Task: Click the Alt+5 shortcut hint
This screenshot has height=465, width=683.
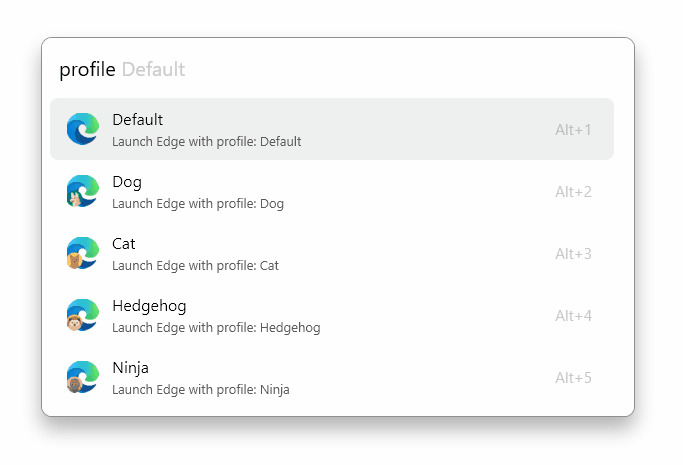Action: point(574,378)
